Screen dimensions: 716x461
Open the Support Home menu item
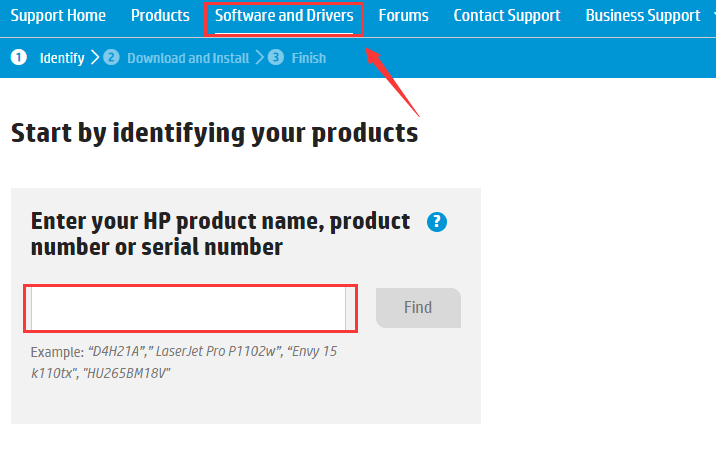[58, 16]
